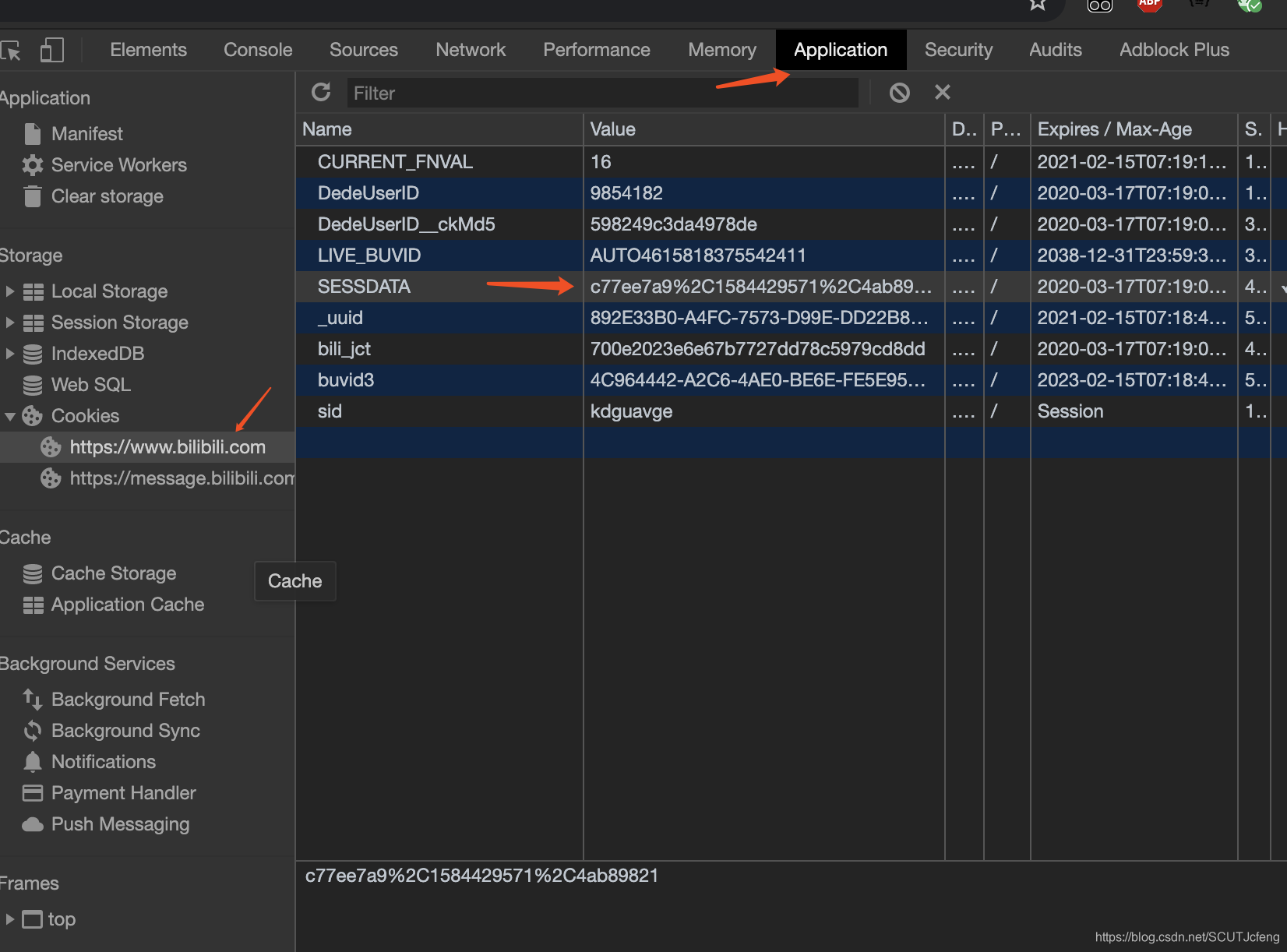Screen dimensions: 1287x952
Task: Switch to the Audits tab
Action: click(x=1056, y=50)
